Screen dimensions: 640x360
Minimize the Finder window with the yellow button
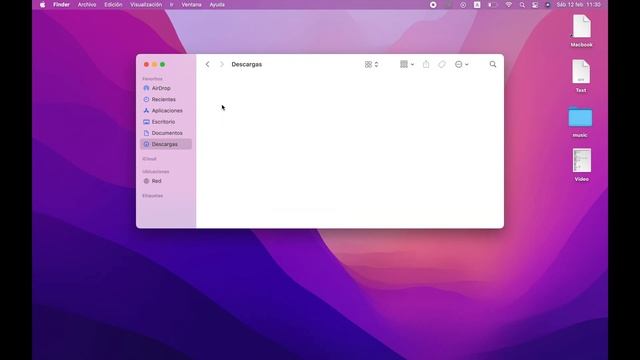click(x=154, y=64)
